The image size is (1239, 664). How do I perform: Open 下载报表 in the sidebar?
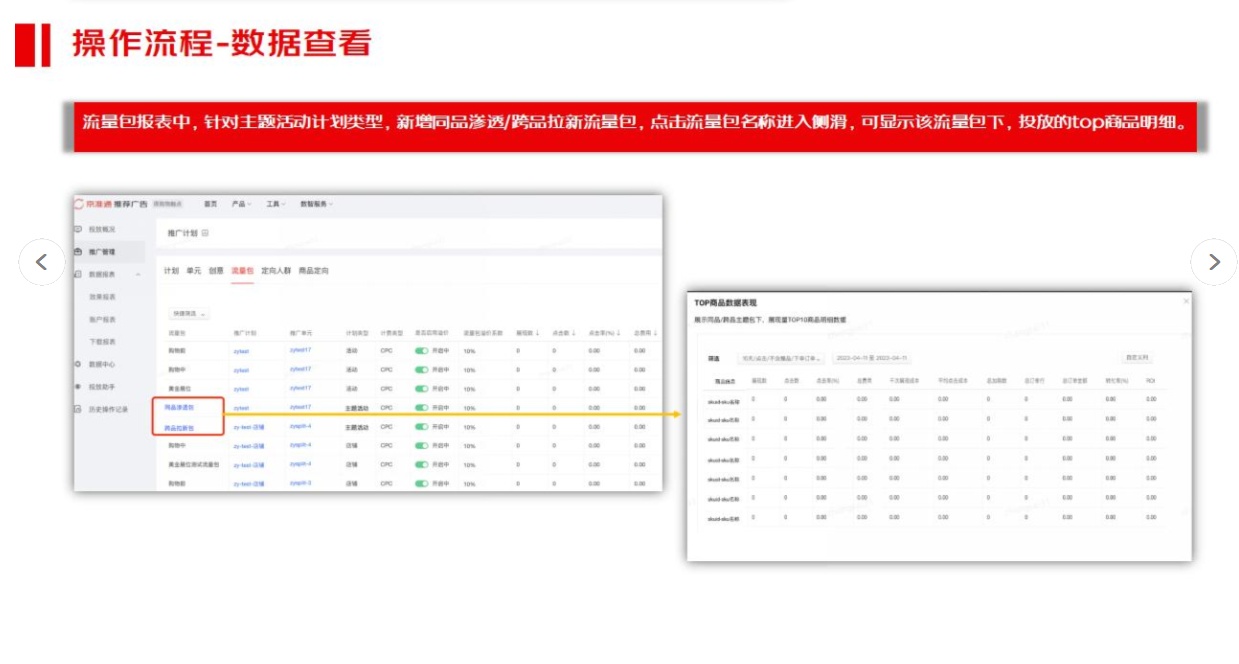pos(103,342)
